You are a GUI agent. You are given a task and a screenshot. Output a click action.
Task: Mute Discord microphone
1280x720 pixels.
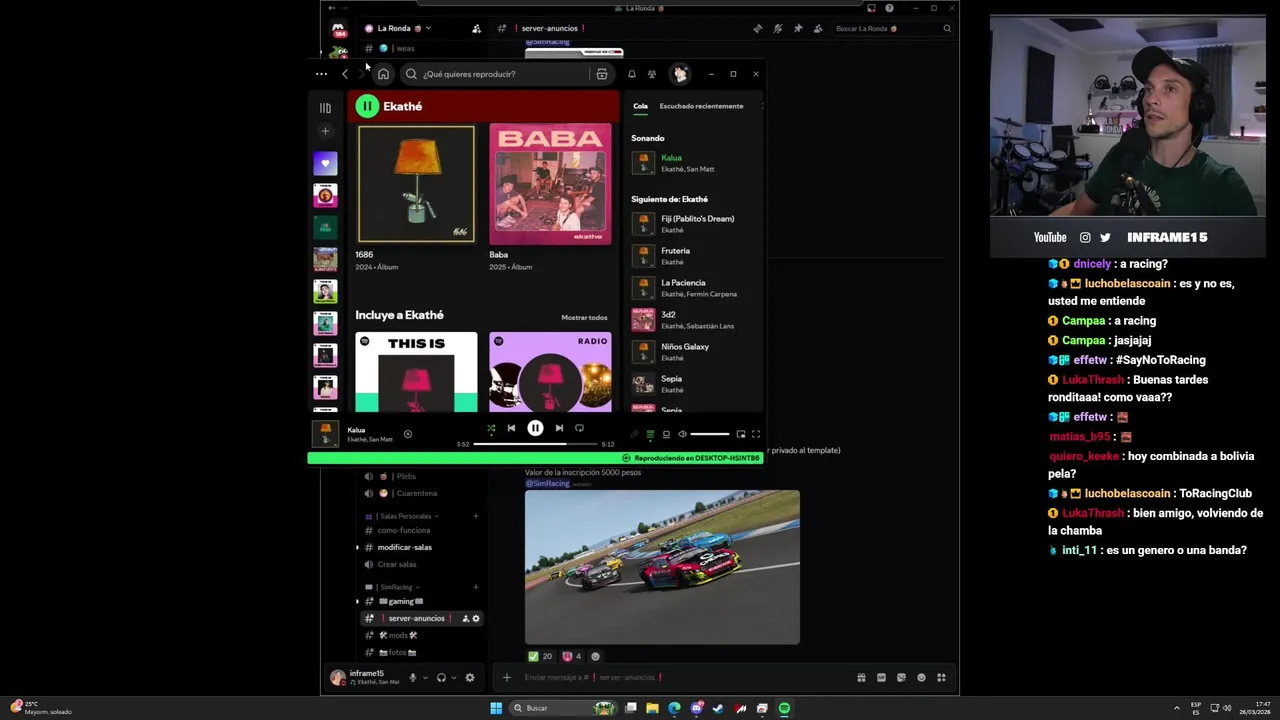[412, 677]
